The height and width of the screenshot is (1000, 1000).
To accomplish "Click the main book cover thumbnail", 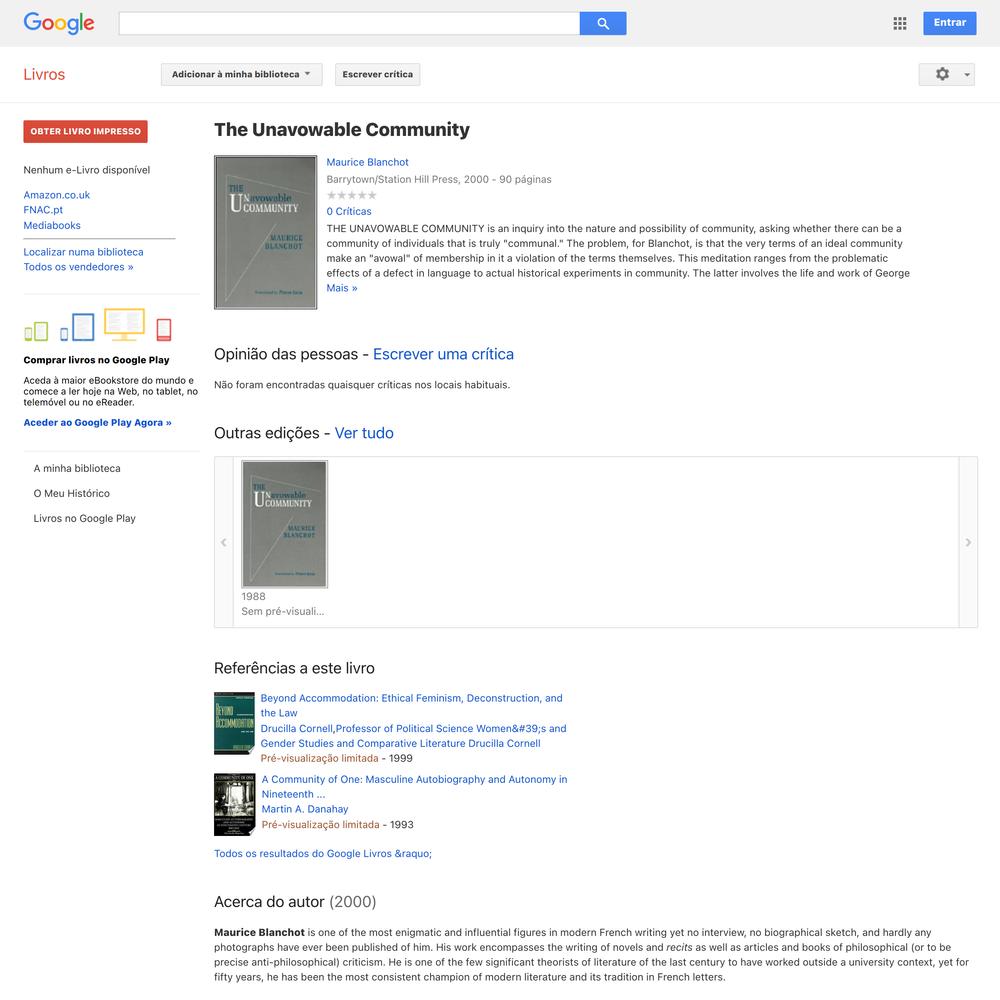I will click(265, 232).
